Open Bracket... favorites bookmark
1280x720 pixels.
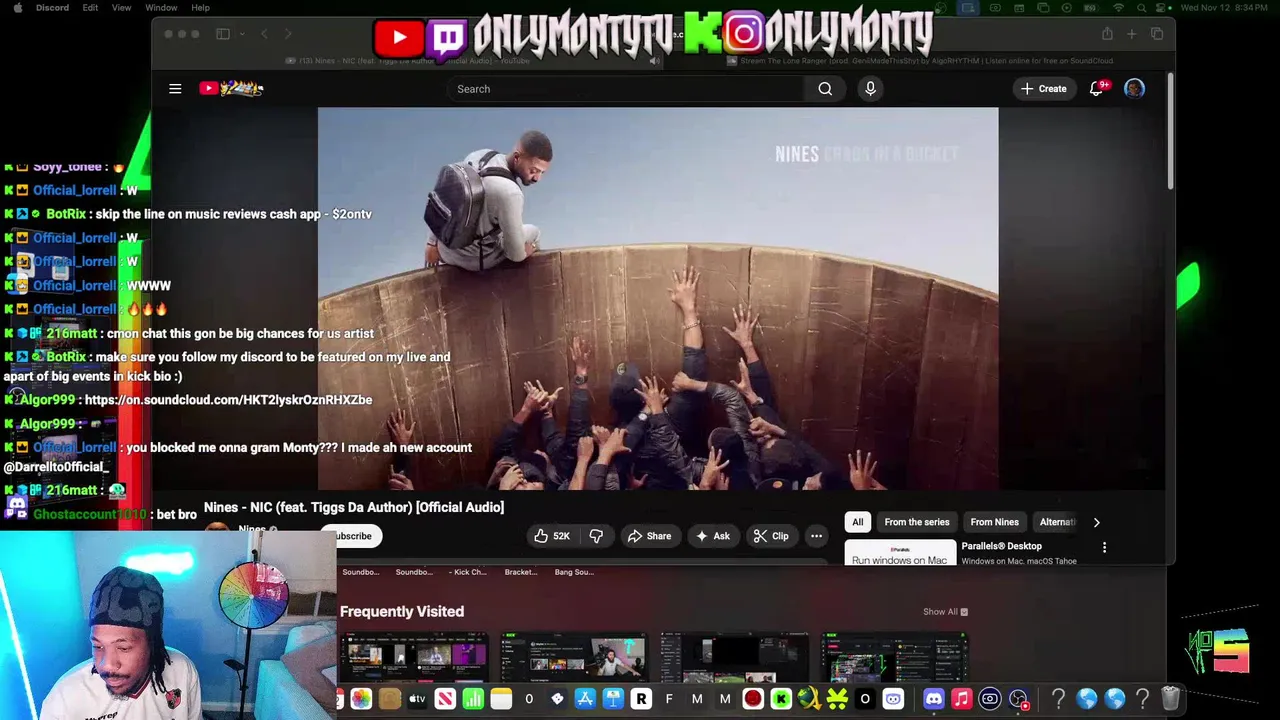tap(521, 572)
